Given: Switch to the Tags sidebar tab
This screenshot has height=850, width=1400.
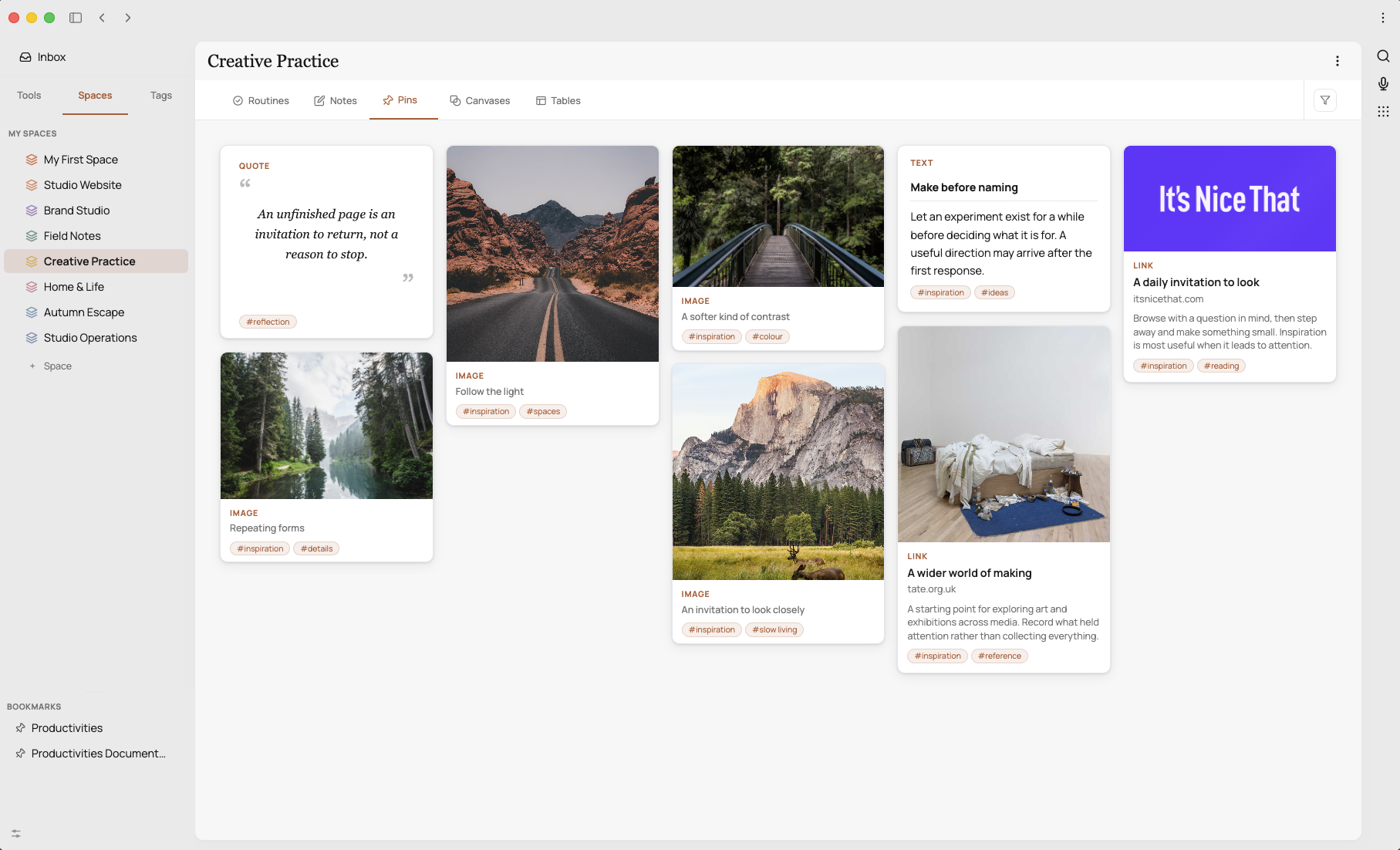Looking at the screenshot, I should tap(161, 96).
